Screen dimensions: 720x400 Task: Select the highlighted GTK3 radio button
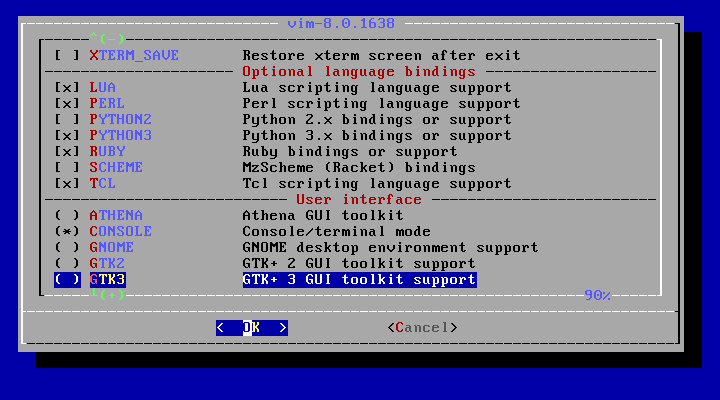coord(67,280)
